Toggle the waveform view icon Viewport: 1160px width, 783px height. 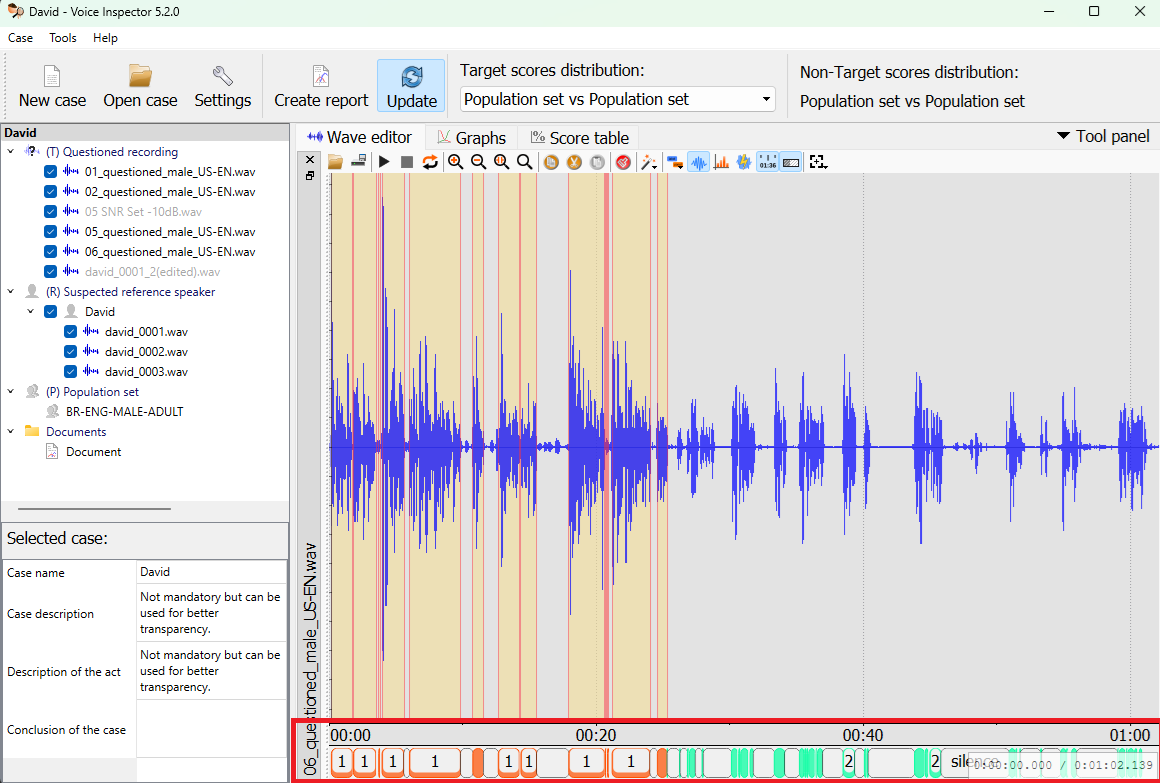(698, 162)
